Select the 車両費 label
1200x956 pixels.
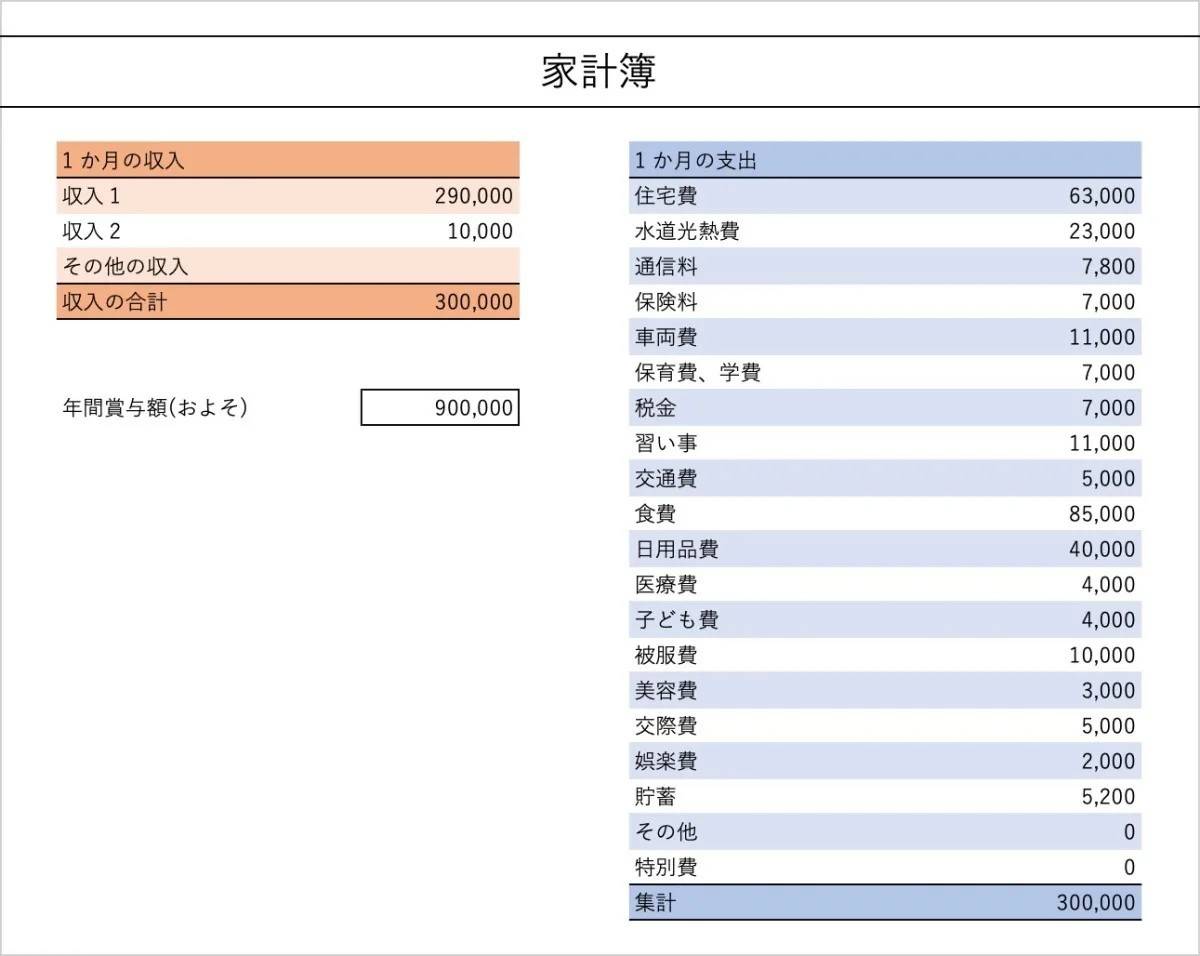tap(666, 337)
